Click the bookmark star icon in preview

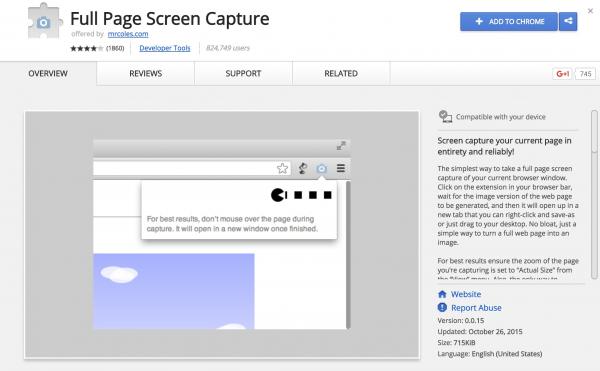[x=282, y=168]
